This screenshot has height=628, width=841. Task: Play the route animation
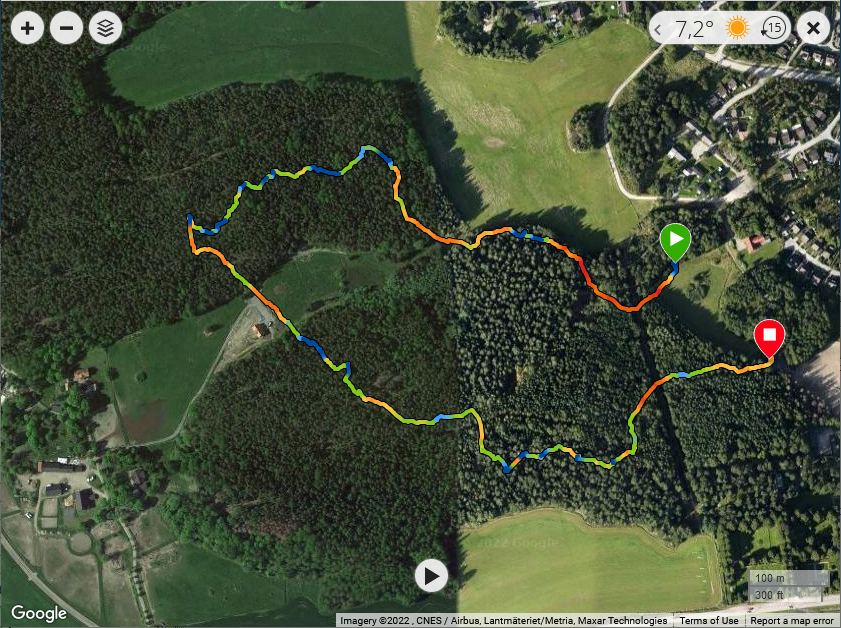click(x=431, y=576)
